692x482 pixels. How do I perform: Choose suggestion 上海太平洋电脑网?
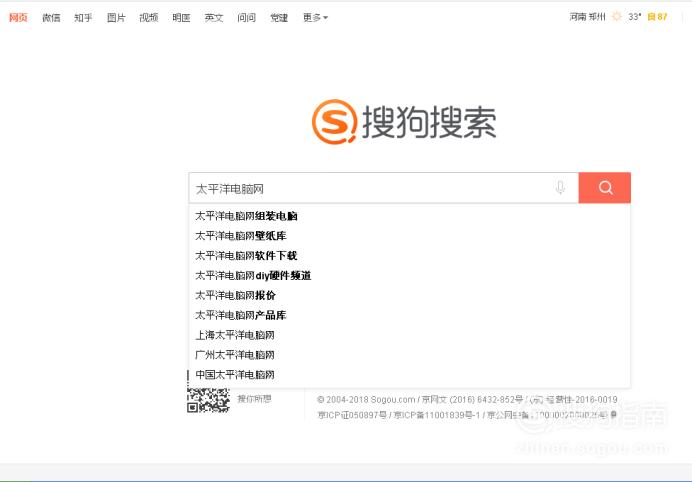tap(410, 335)
